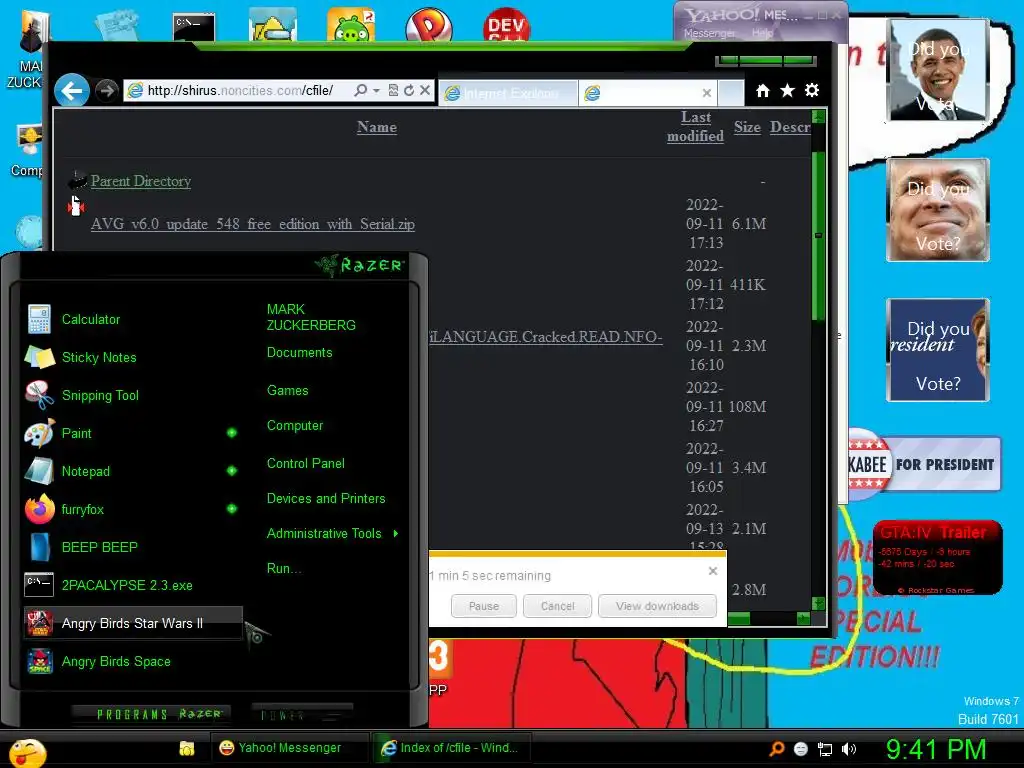Click the network tray icon
The width and height of the screenshot is (1024, 768).
click(x=825, y=750)
